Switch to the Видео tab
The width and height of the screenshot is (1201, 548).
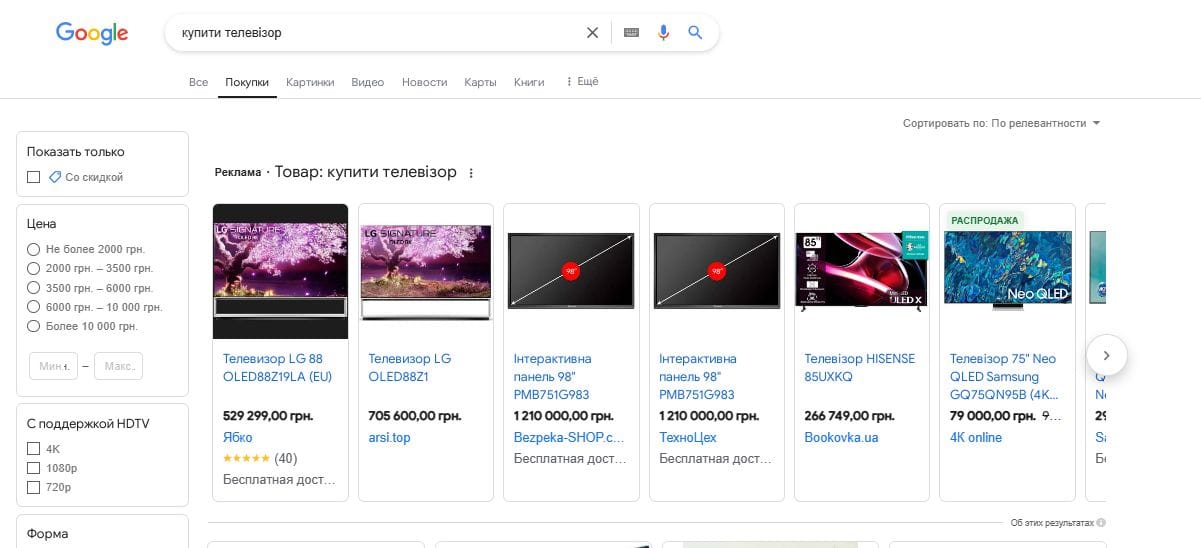tap(368, 82)
